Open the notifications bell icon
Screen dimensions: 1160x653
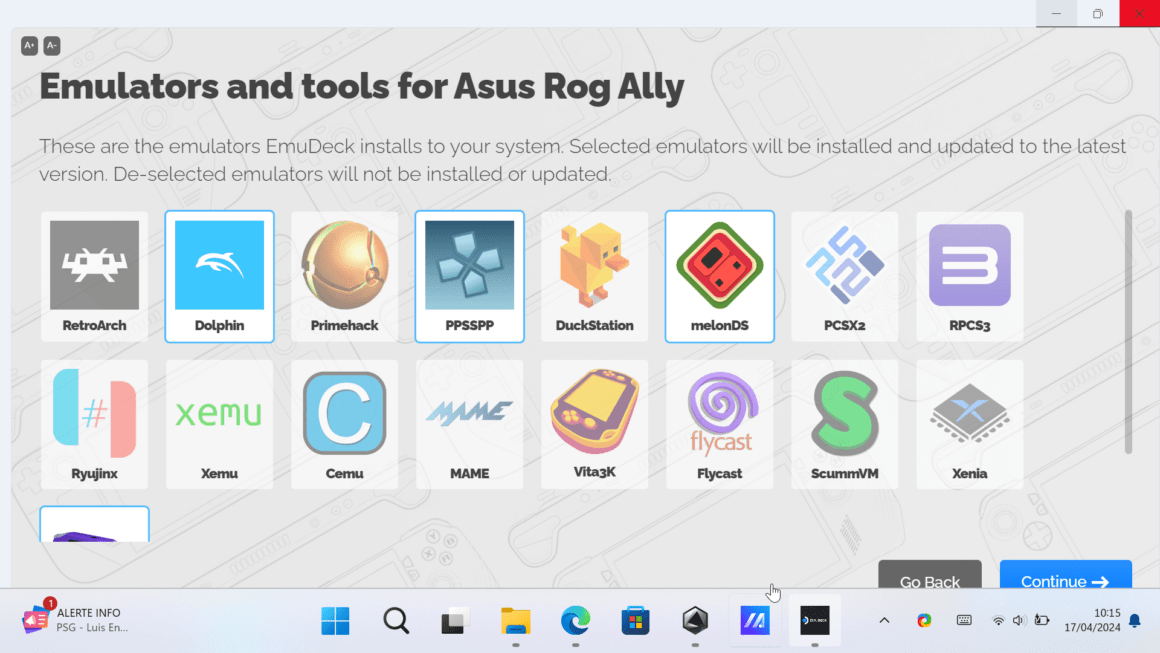point(1135,620)
